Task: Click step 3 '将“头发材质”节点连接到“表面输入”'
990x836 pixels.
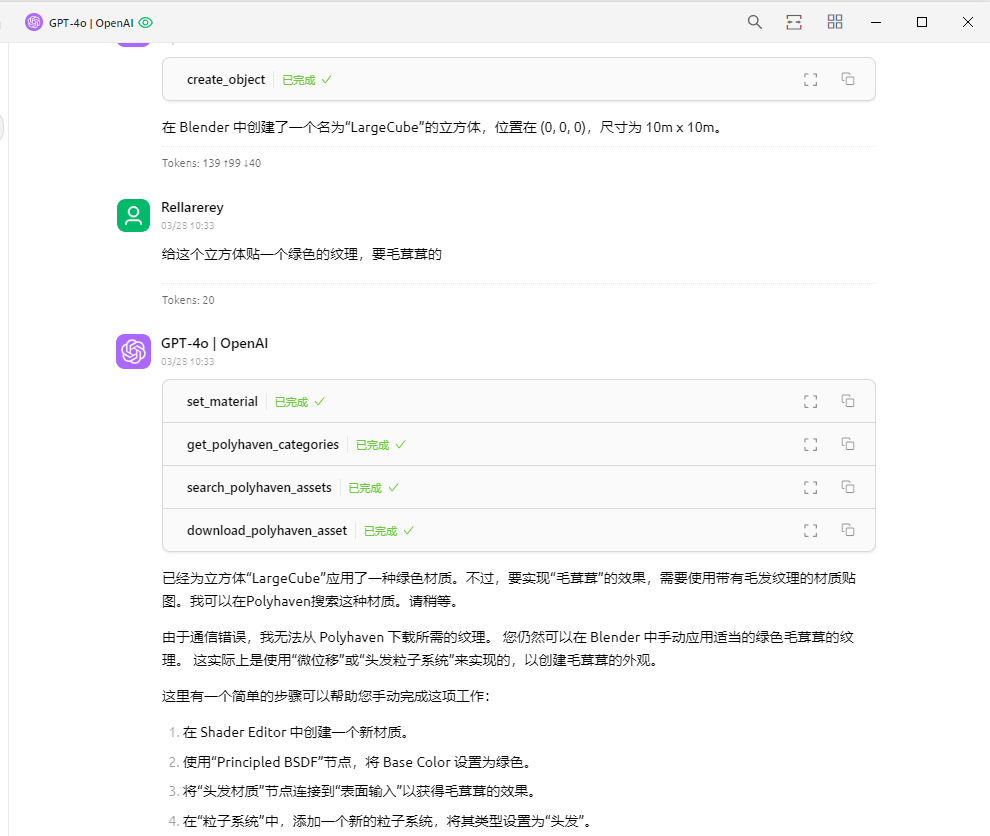Action: pyautogui.click(x=360, y=791)
